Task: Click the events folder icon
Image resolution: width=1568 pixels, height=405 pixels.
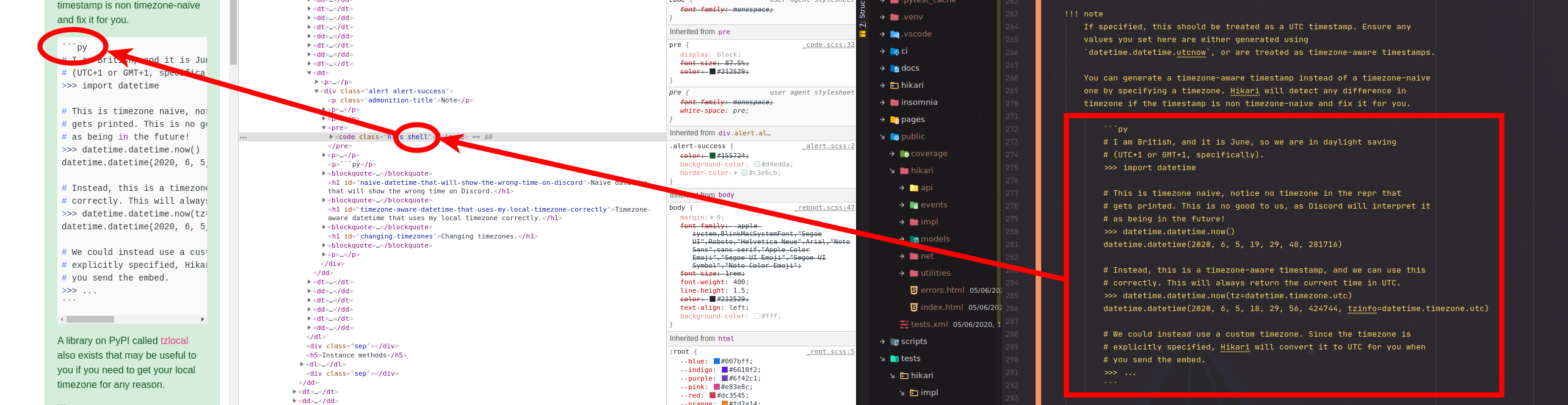Action: [x=914, y=205]
